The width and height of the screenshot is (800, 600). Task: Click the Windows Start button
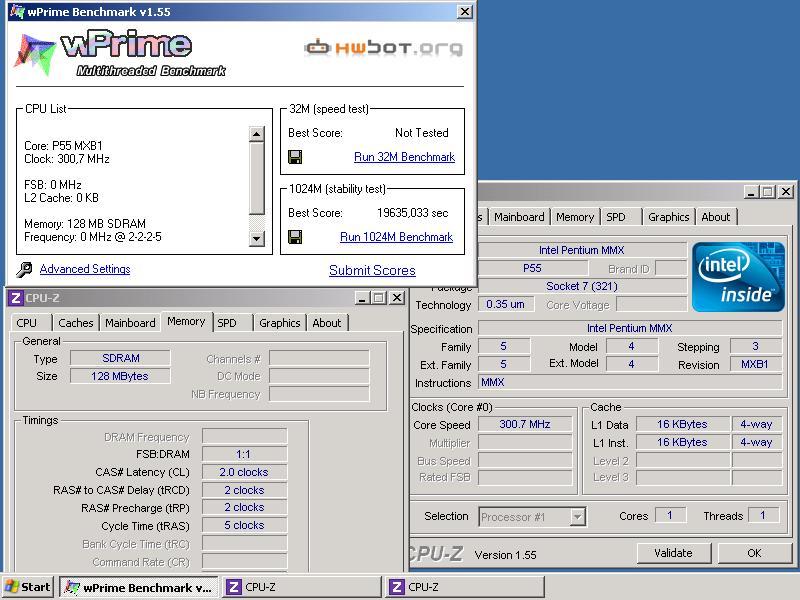pos(29,587)
